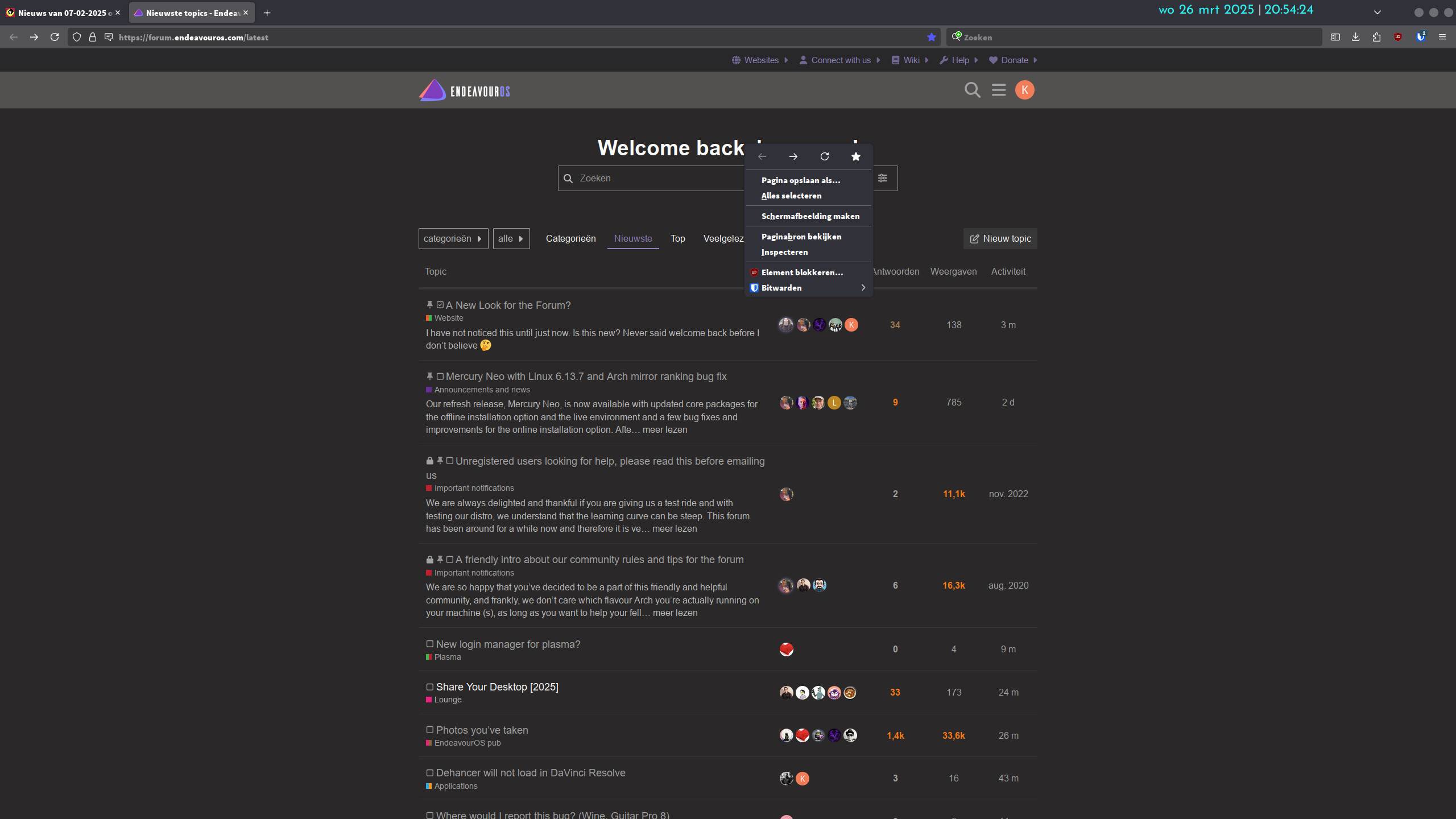
Task: Open Bitwarden submenu in context menu
Action: [x=809, y=288]
